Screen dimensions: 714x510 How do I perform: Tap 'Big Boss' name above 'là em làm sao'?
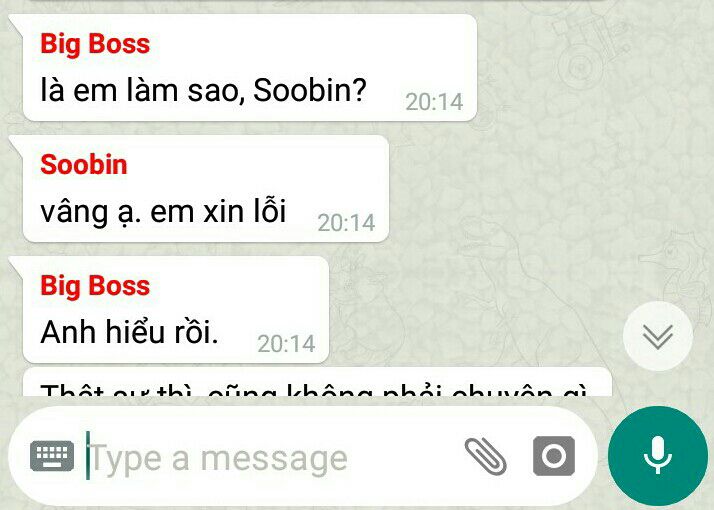(x=95, y=44)
